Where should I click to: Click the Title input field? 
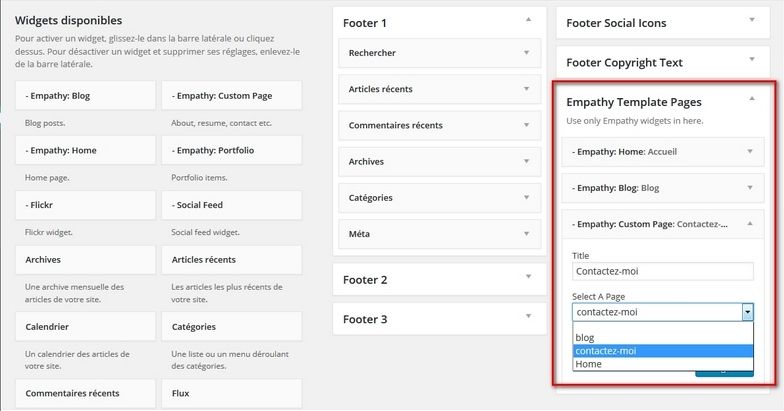click(662, 271)
